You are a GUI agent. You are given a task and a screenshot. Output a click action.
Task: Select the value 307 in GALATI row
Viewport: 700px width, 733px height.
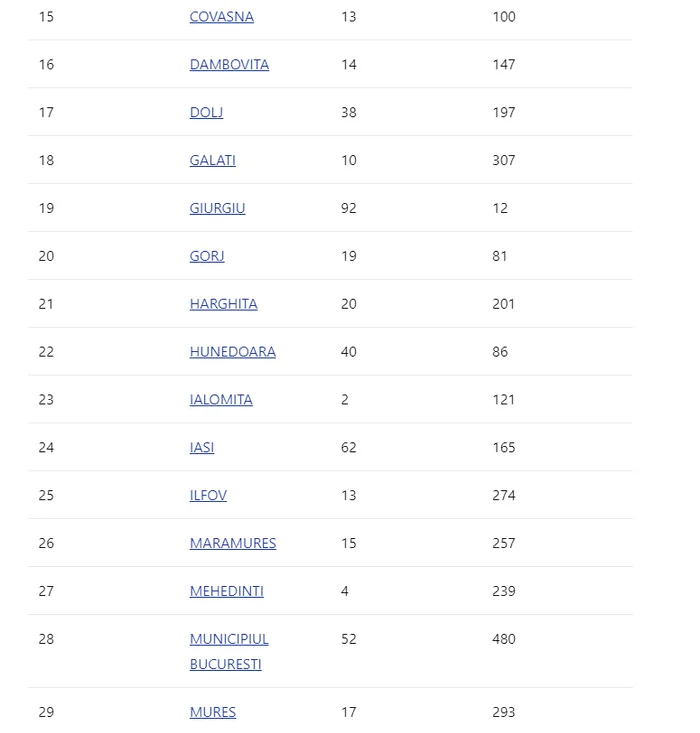coord(504,161)
